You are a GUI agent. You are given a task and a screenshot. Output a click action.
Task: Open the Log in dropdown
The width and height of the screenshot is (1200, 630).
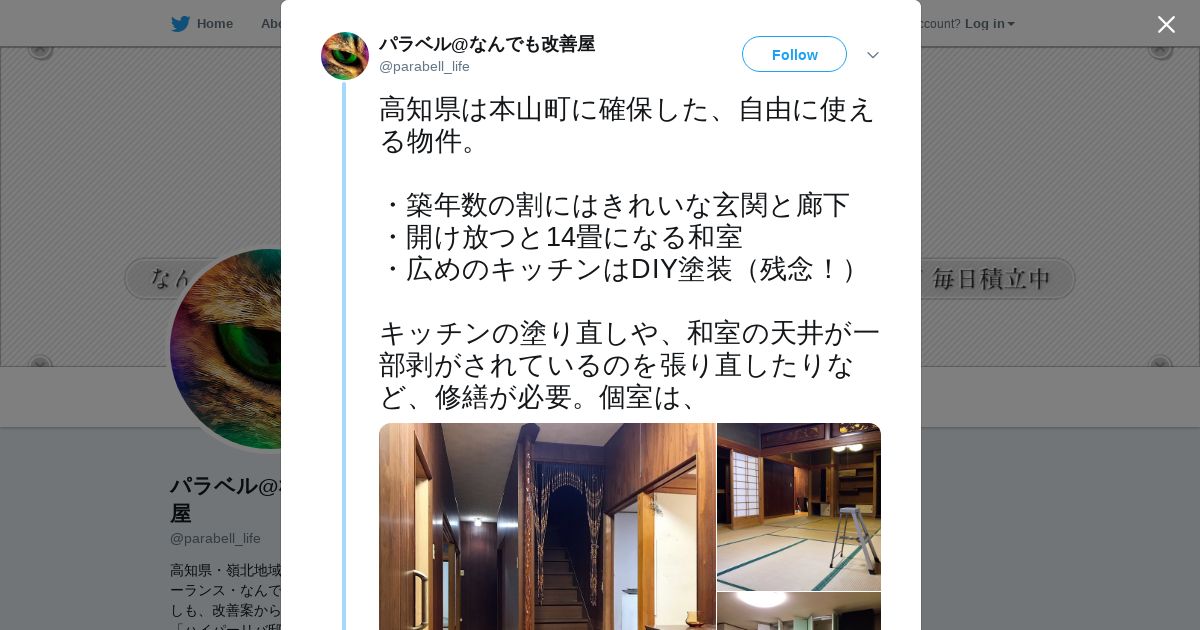(x=989, y=24)
